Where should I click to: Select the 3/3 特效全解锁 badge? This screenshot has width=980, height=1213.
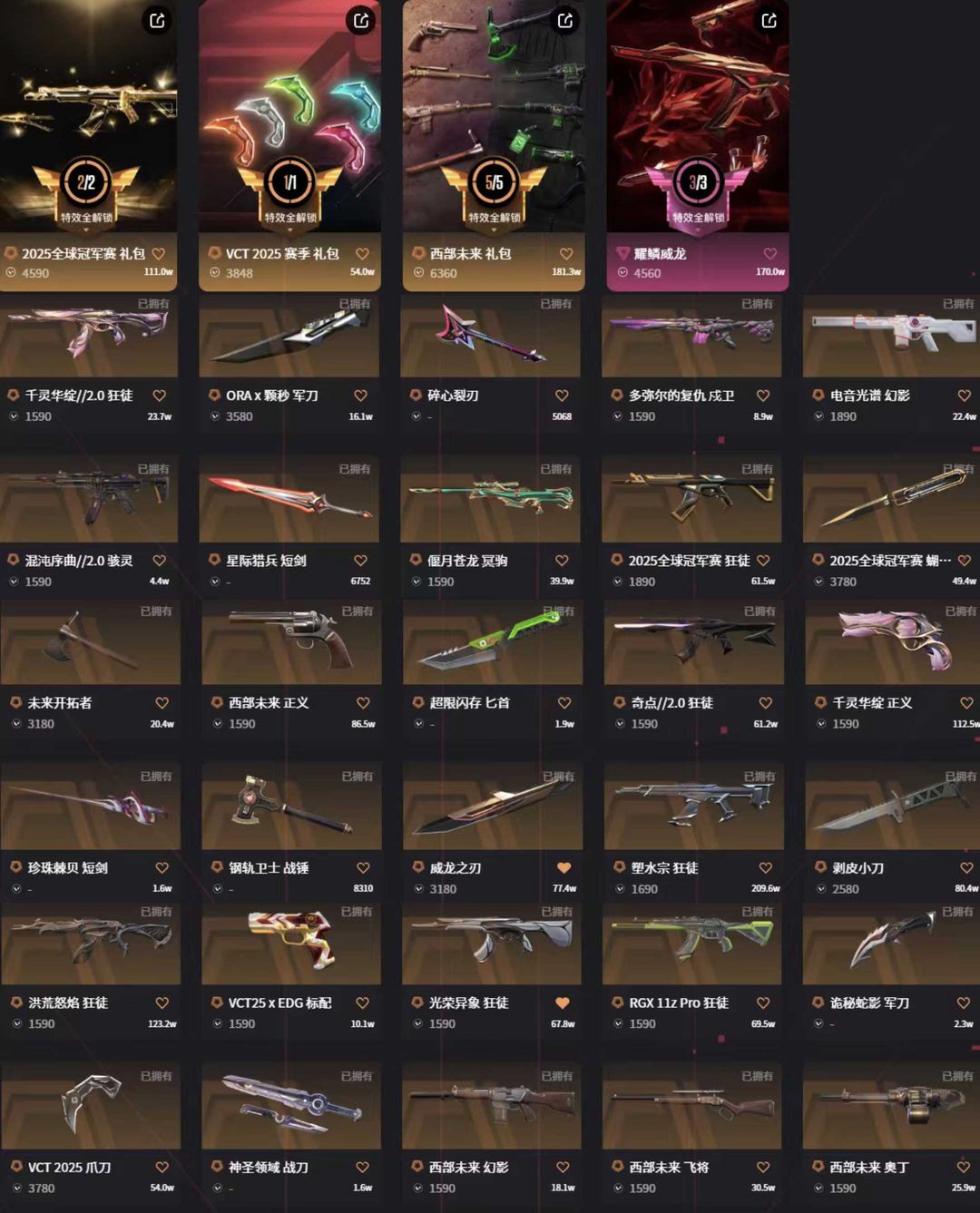[x=698, y=191]
